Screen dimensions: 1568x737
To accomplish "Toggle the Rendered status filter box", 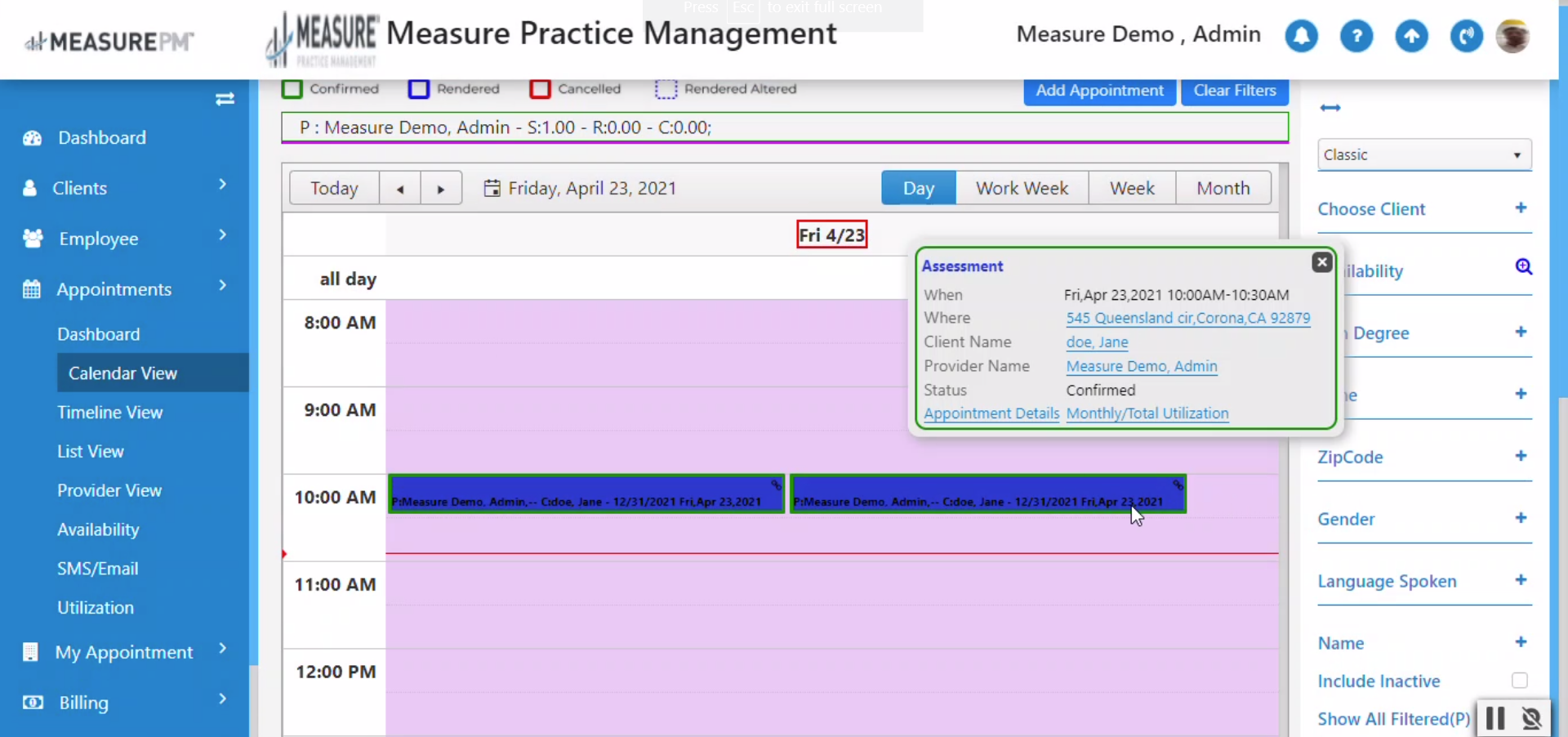I will click(x=419, y=89).
